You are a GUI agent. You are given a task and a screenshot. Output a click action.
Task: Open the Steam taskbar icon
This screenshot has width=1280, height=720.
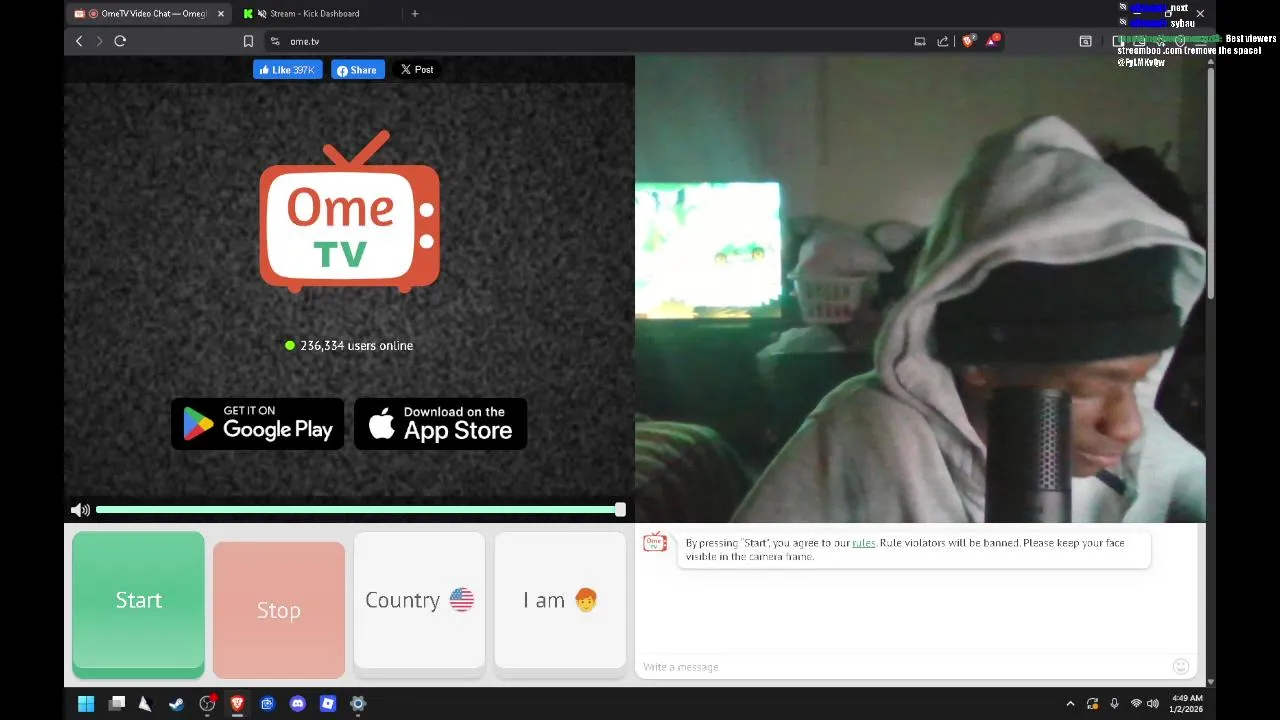pos(176,704)
